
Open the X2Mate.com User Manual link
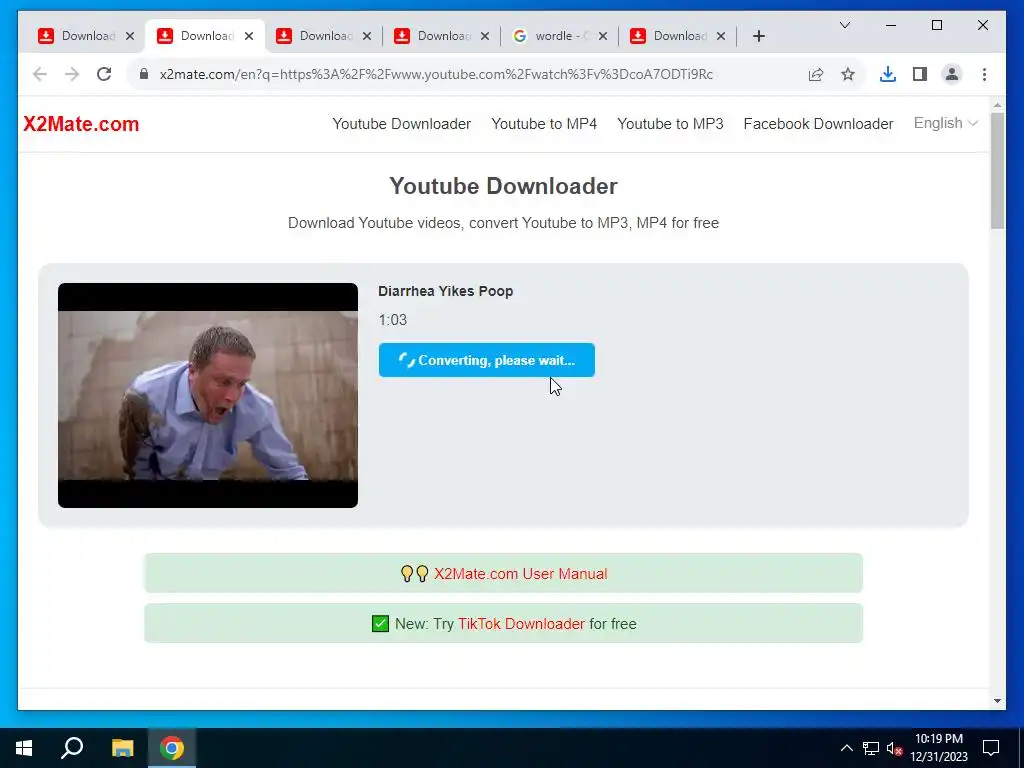pyautogui.click(x=520, y=573)
